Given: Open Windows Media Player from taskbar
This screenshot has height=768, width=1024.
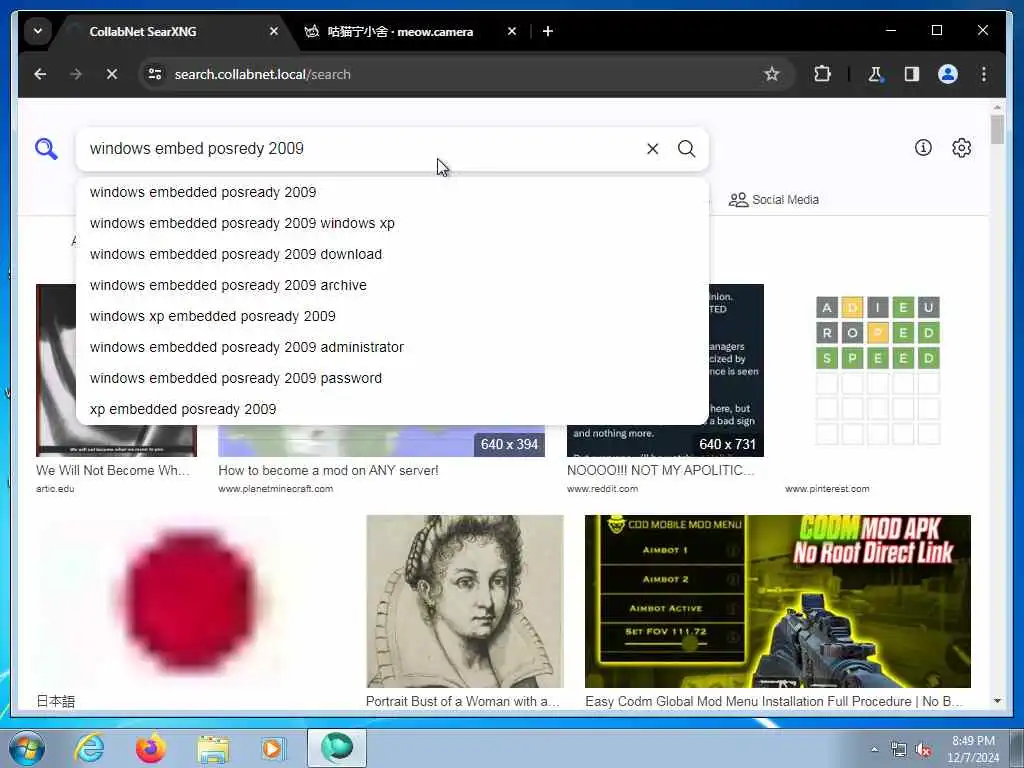Looking at the screenshot, I should [273, 748].
